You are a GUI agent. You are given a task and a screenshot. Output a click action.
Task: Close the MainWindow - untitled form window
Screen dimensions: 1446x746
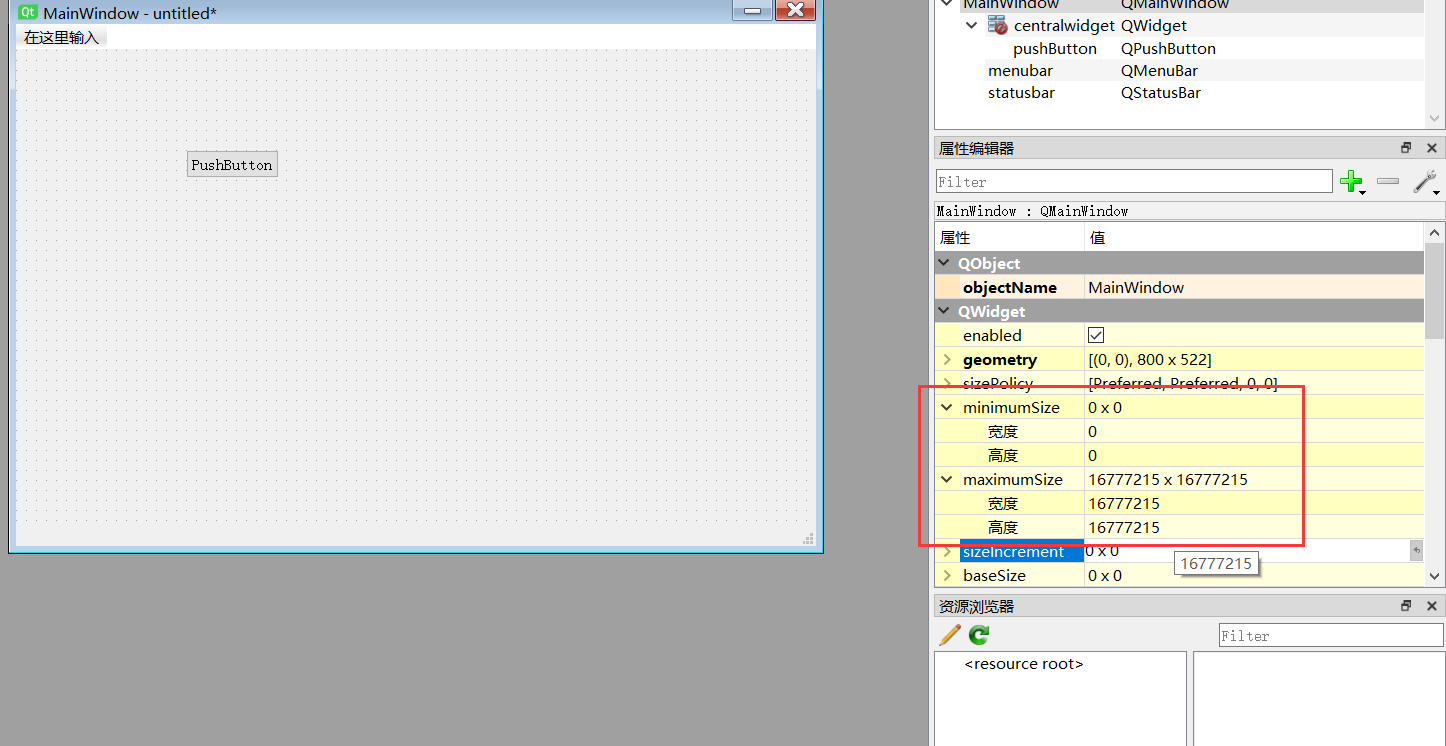[795, 10]
